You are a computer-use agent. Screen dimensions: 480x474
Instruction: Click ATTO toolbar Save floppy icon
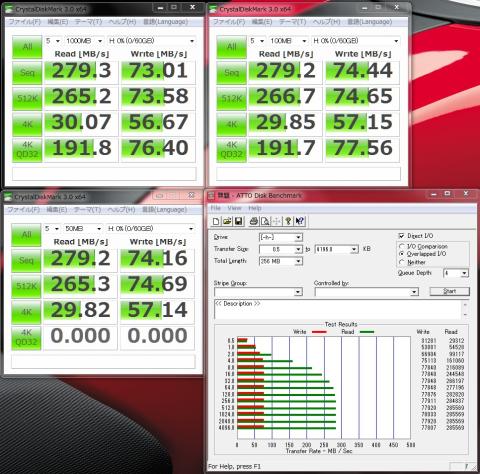click(238, 221)
